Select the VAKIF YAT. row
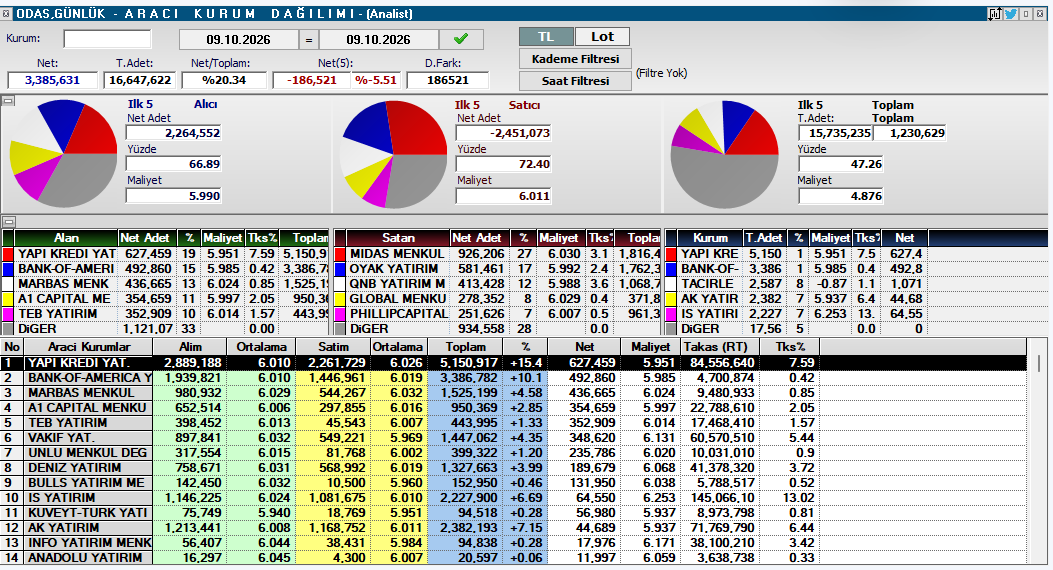The width and height of the screenshot is (1053, 570). [x=514, y=438]
